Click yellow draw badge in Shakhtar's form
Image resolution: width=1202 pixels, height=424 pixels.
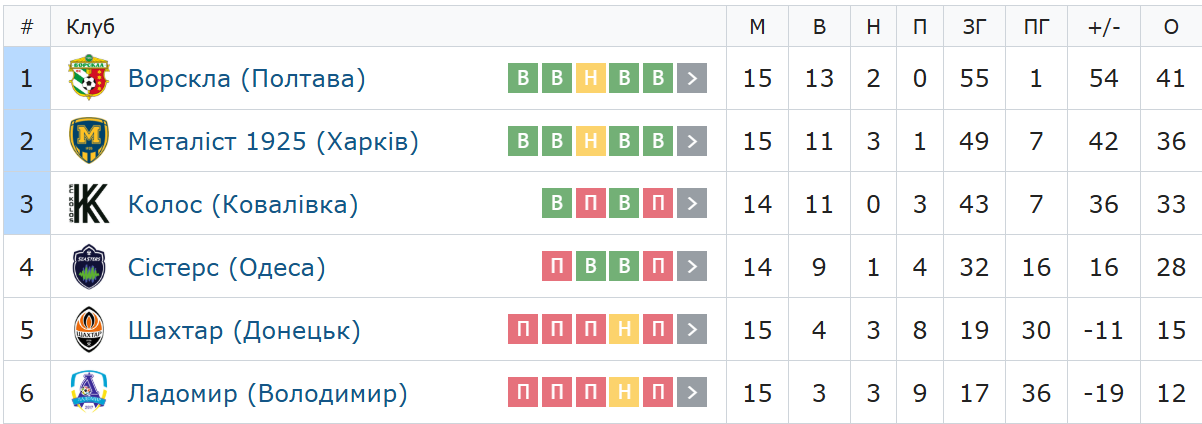point(625,330)
